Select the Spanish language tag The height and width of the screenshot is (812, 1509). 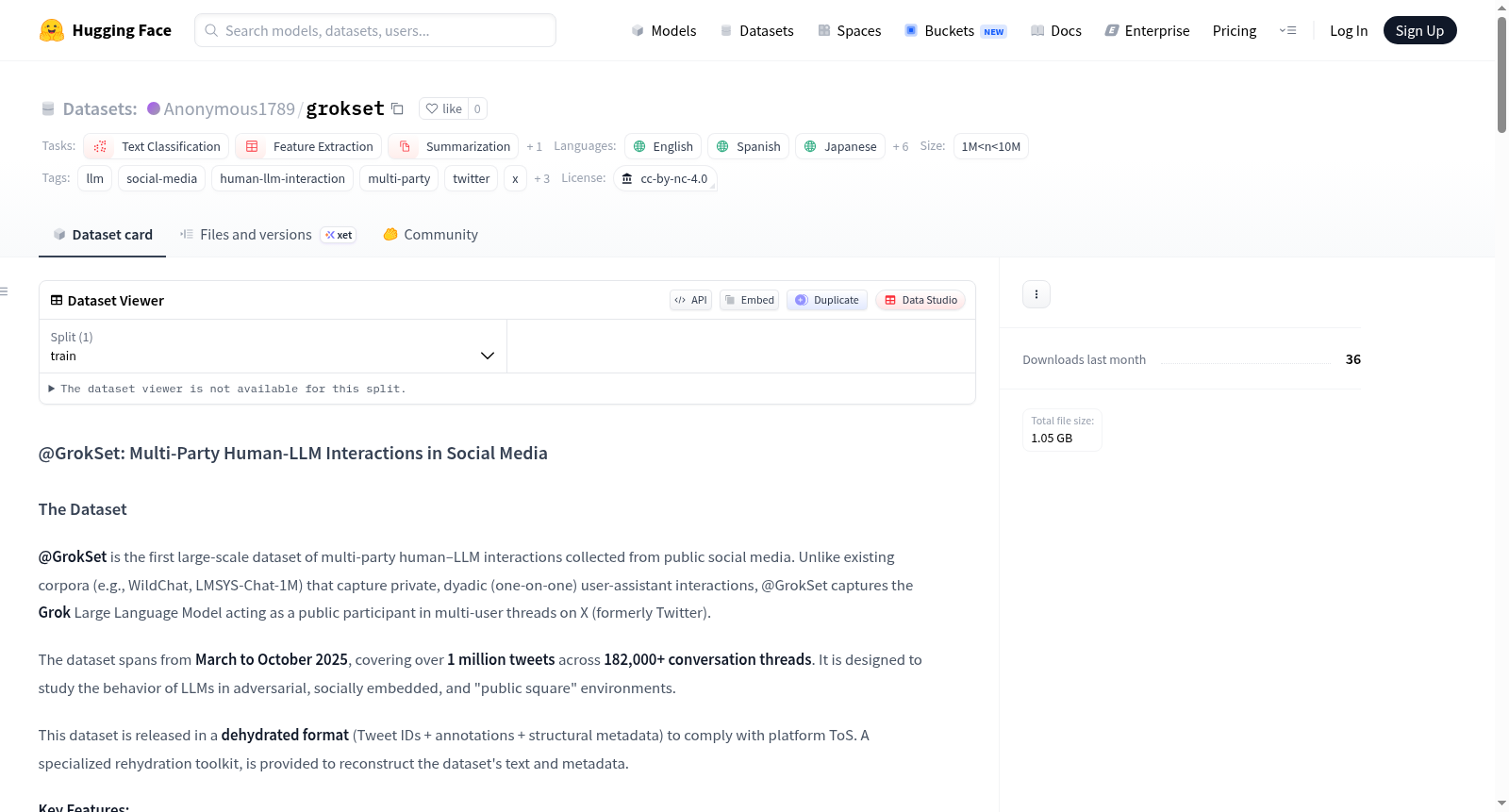tap(748, 146)
